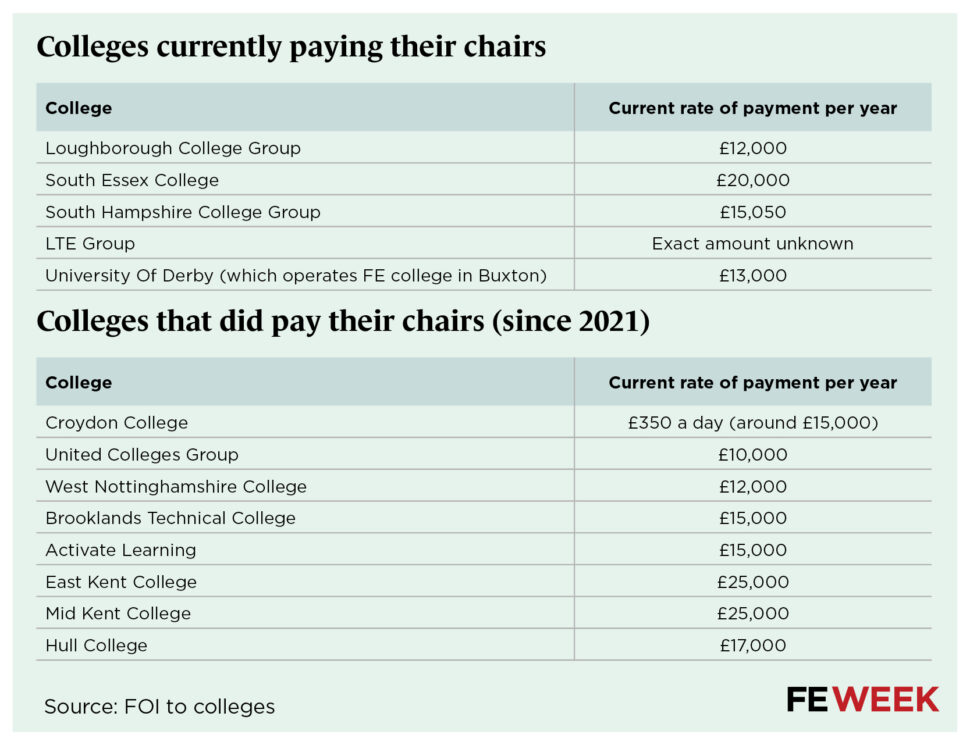
Task: Click the LTE Group entry
Action: tap(90, 244)
